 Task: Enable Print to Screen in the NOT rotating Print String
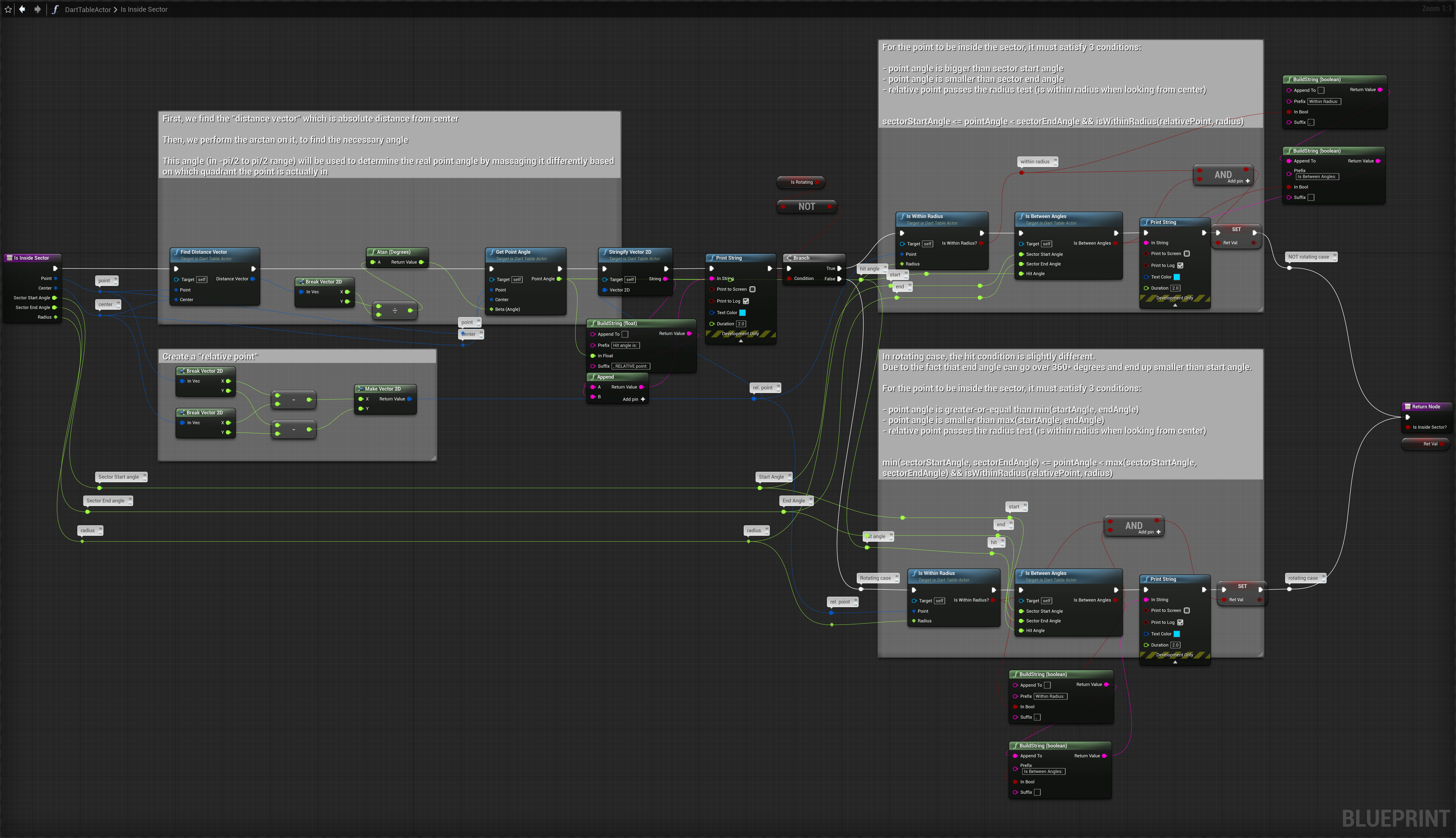(x=1187, y=254)
